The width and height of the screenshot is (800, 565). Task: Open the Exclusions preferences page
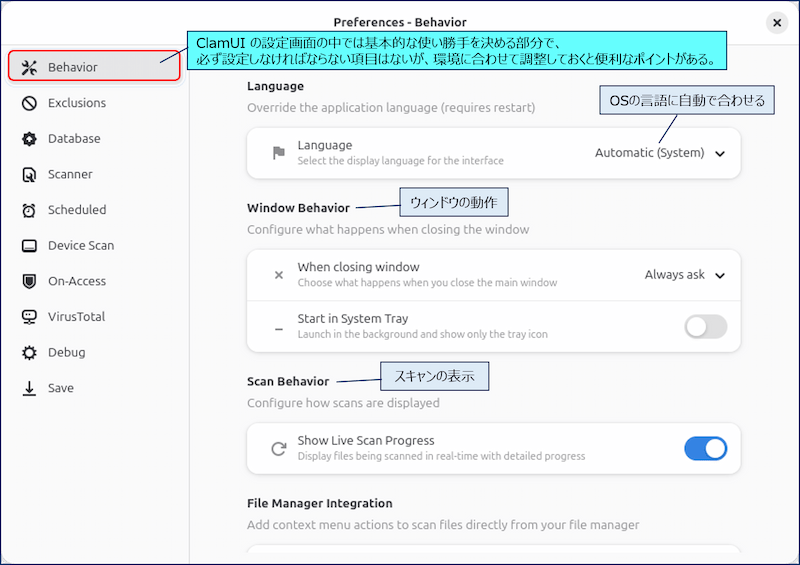[x=94, y=103]
